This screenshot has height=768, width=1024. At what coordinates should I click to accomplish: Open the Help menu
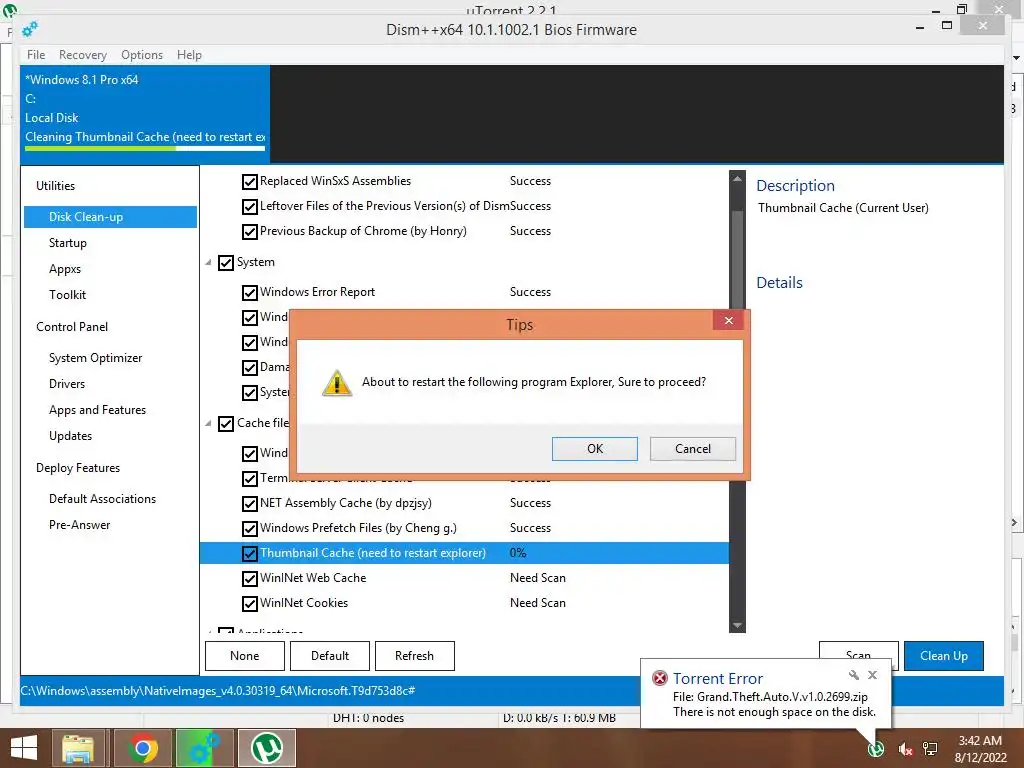coord(189,55)
